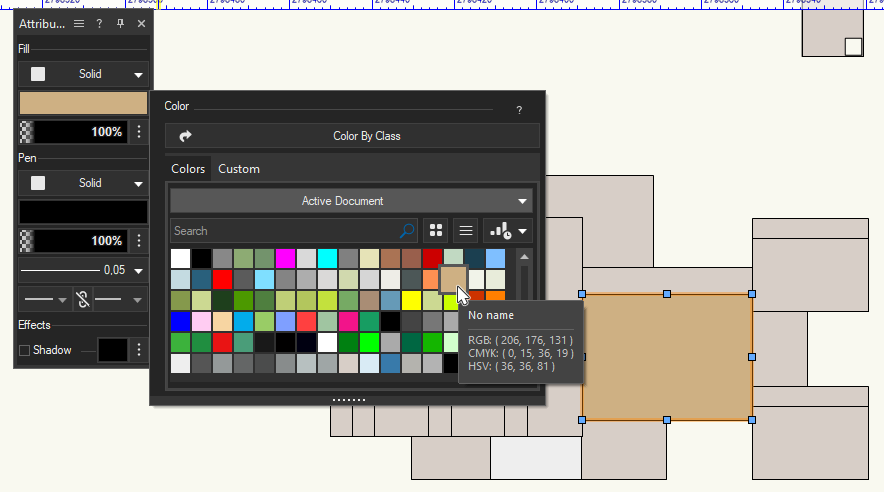
Task: Click the magnifier icon in the Search box
Action: tap(407, 231)
